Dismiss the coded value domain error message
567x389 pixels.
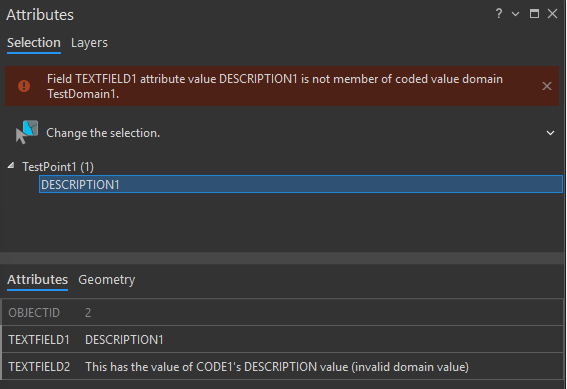(546, 86)
